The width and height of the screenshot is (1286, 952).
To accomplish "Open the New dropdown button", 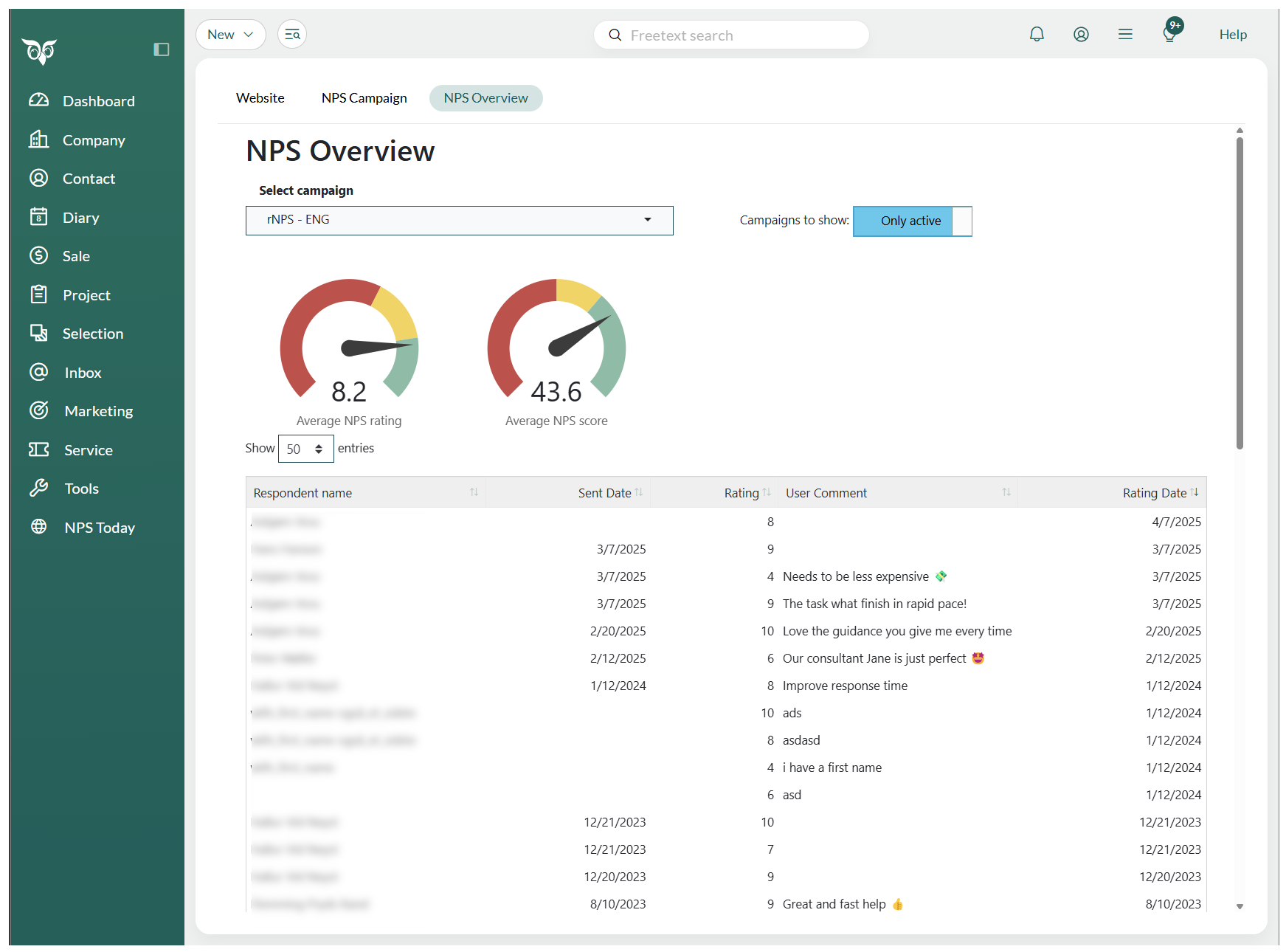I will point(230,35).
